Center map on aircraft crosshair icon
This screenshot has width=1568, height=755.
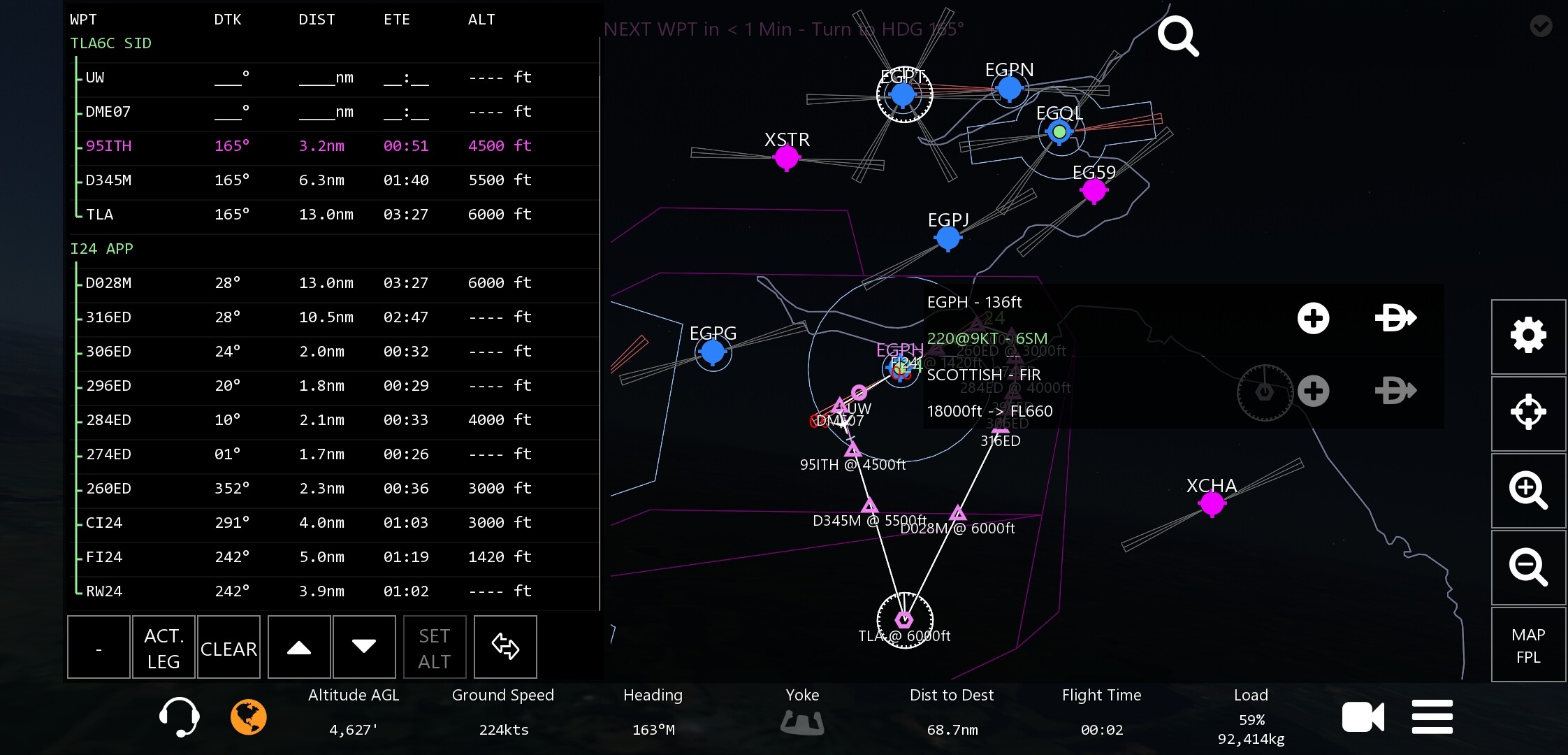click(x=1528, y=412)
